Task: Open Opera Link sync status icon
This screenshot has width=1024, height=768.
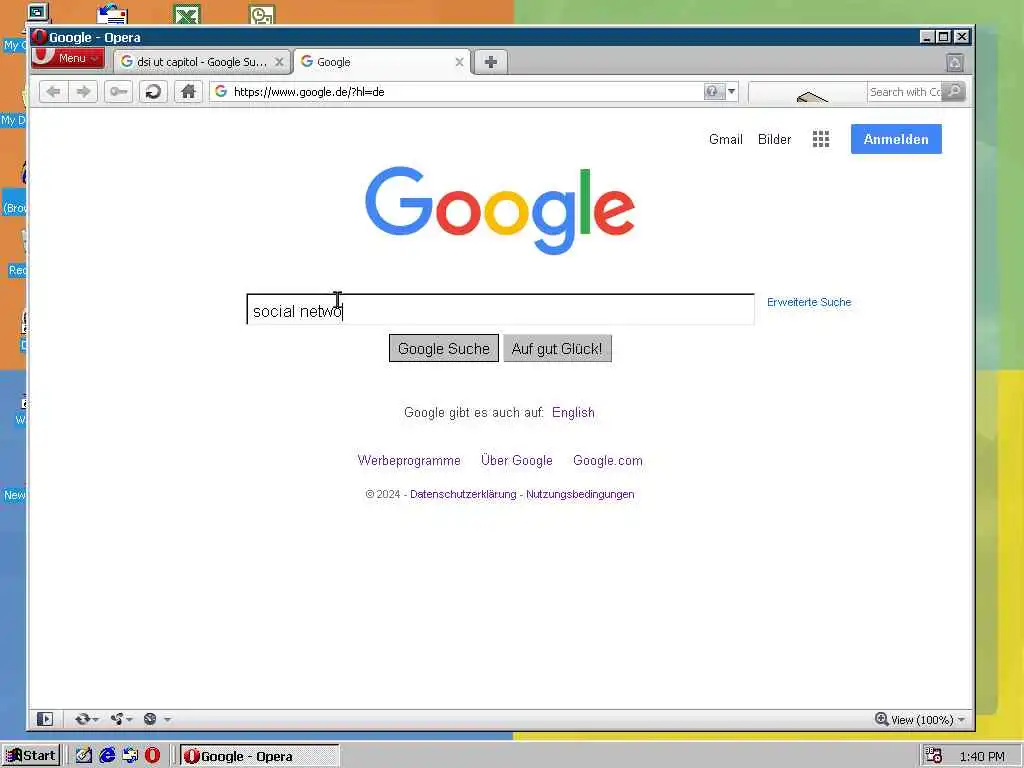Action: click(x=82, y=719)
